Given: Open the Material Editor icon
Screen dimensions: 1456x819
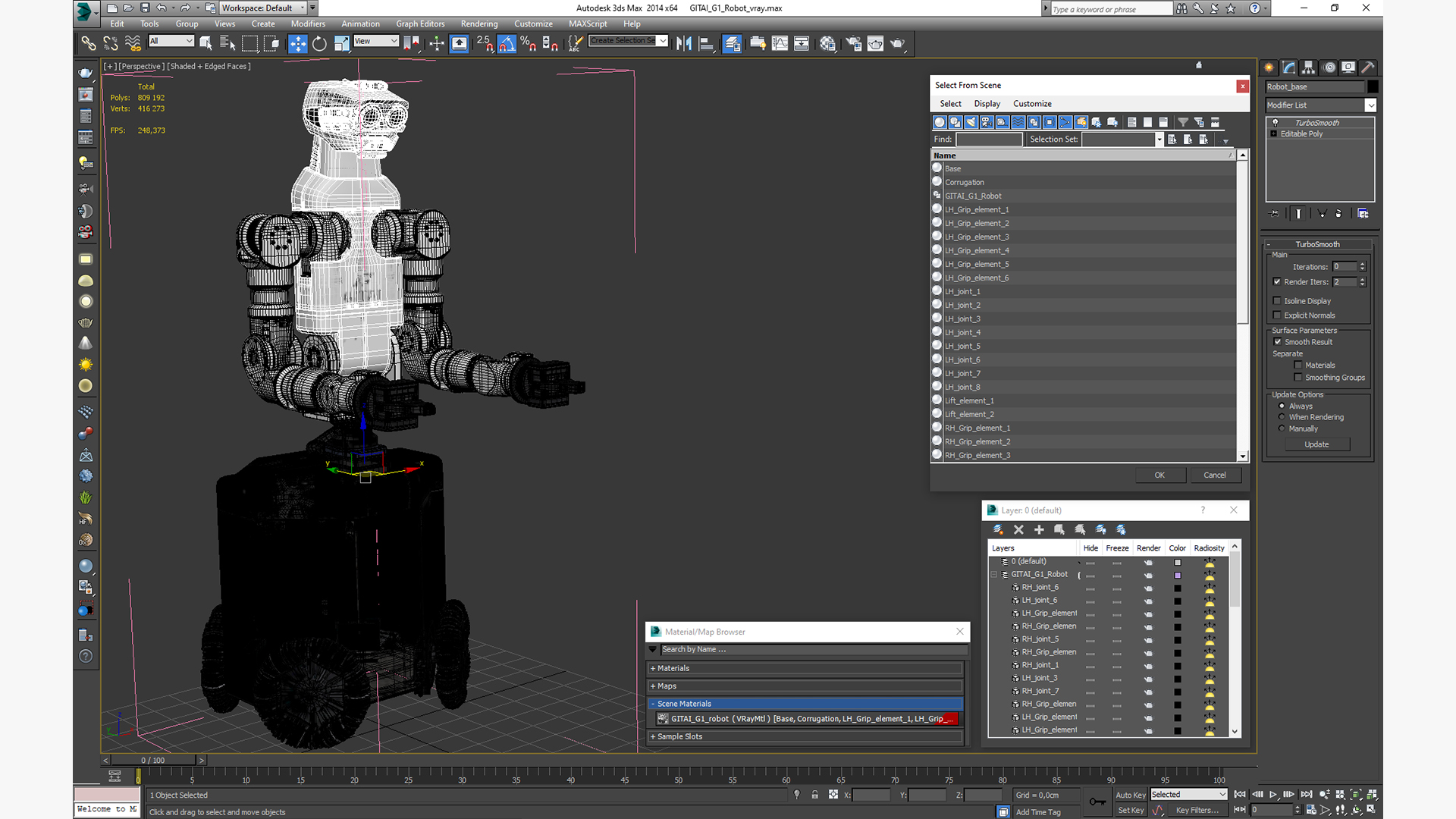Looking at the screenshot, I should 827,43.
